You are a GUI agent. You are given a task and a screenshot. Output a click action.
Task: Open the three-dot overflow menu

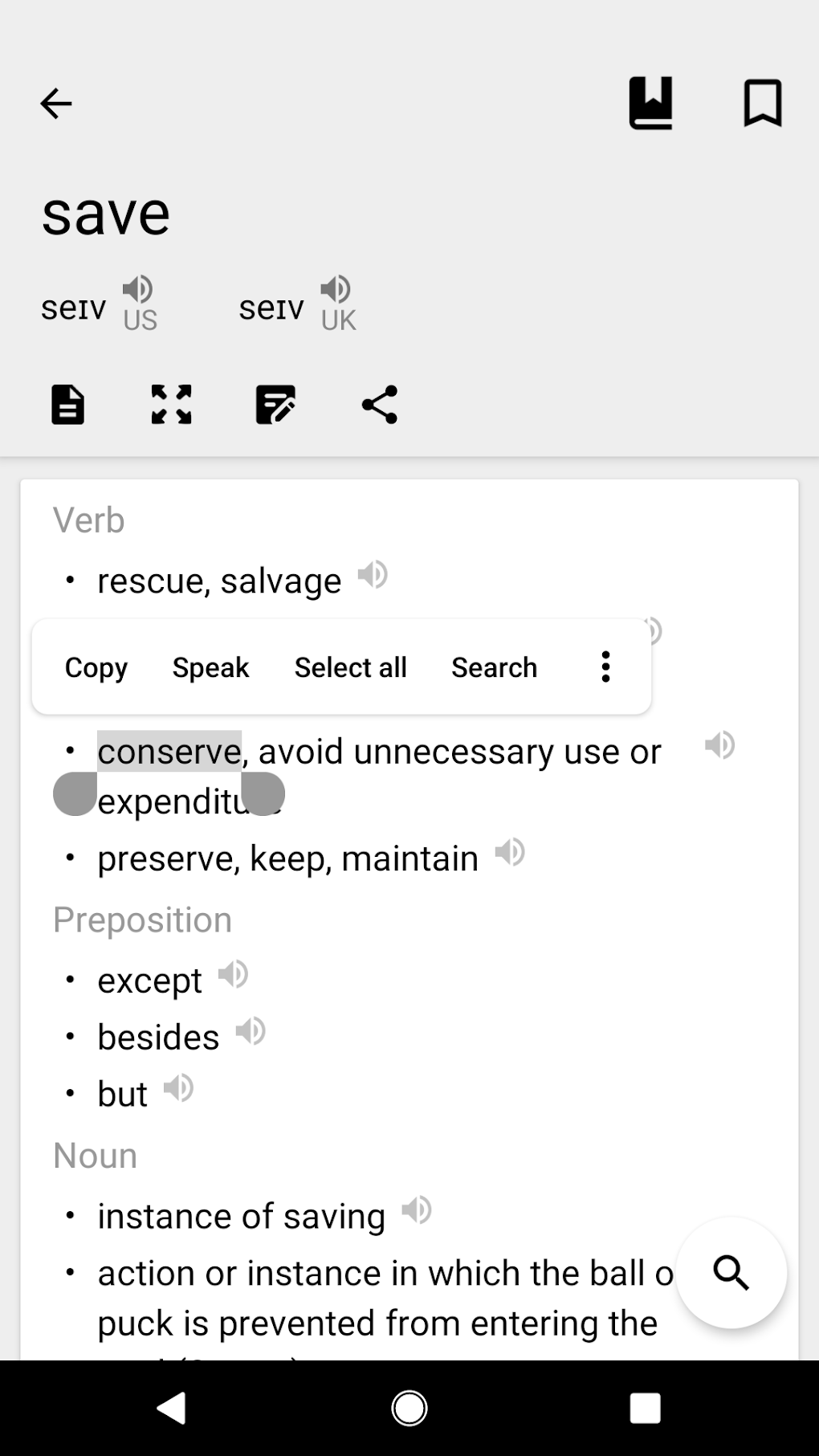tap(606, 667)
